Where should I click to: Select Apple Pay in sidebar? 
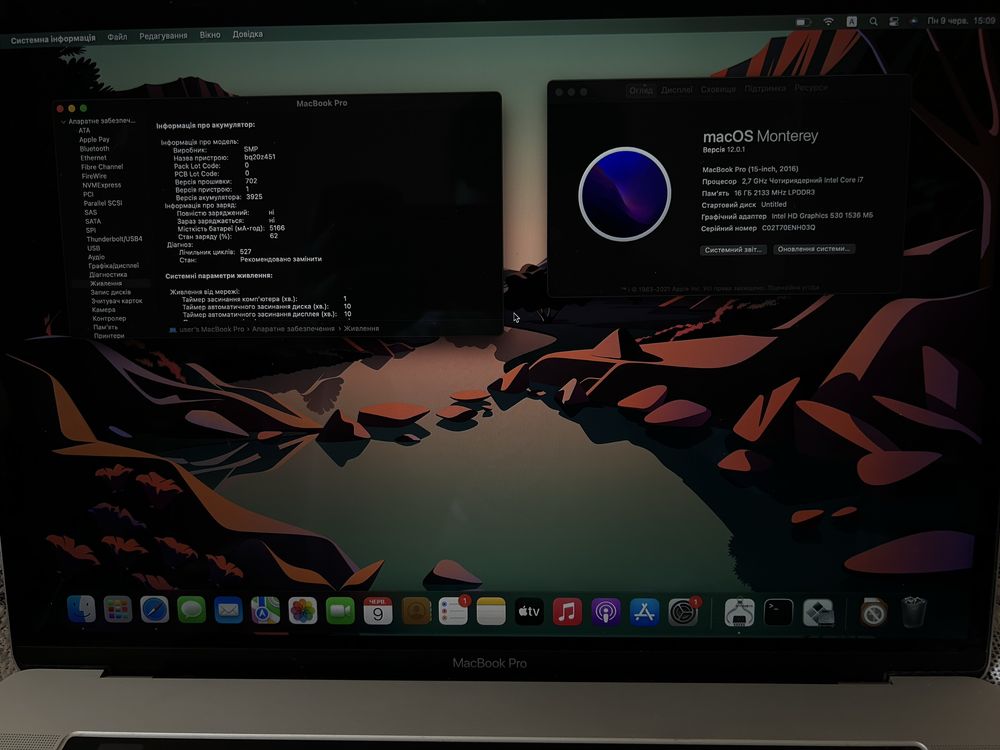(94, 139)
